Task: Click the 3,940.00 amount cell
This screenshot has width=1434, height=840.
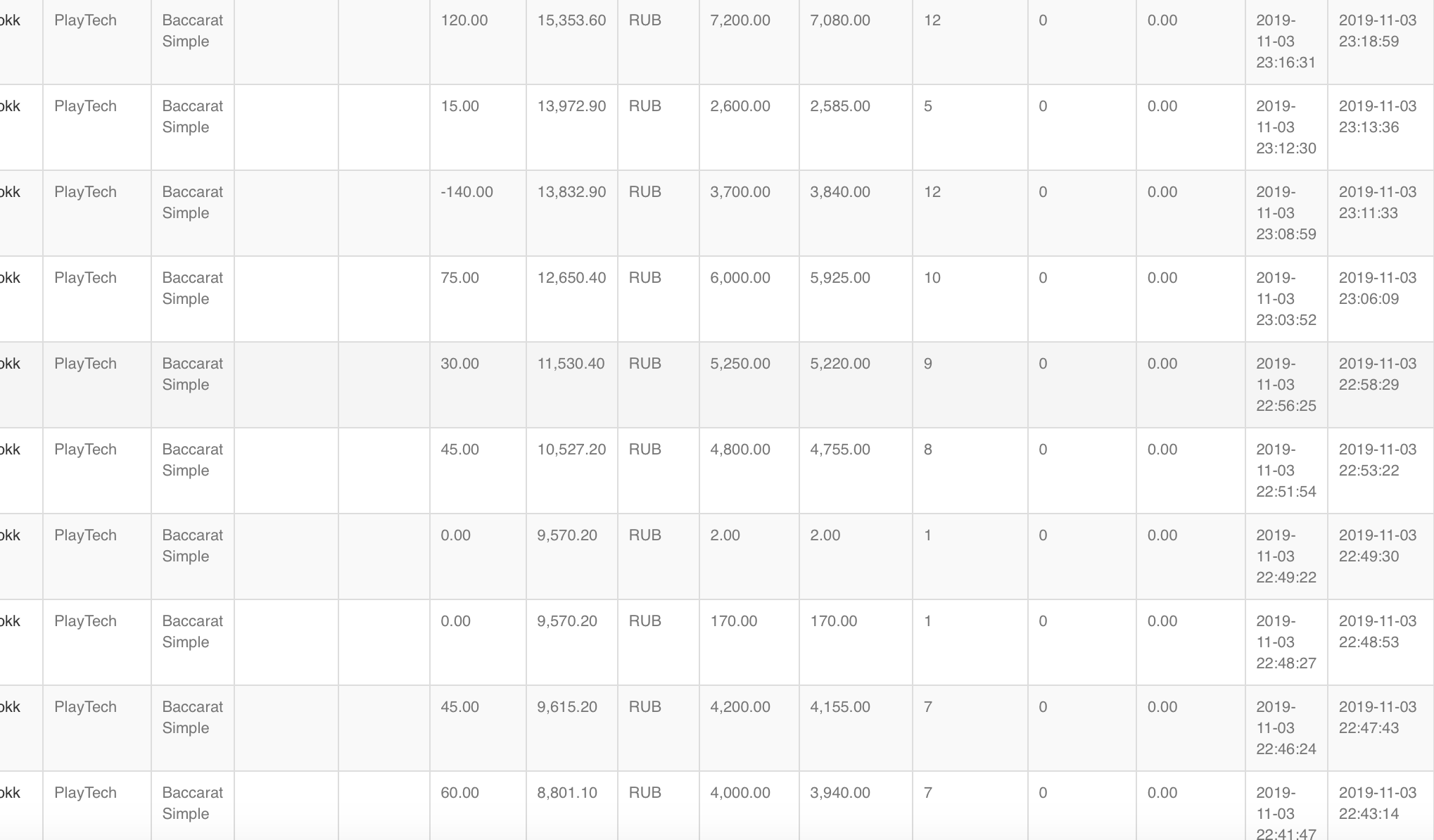Action: (x=839, y=793)
